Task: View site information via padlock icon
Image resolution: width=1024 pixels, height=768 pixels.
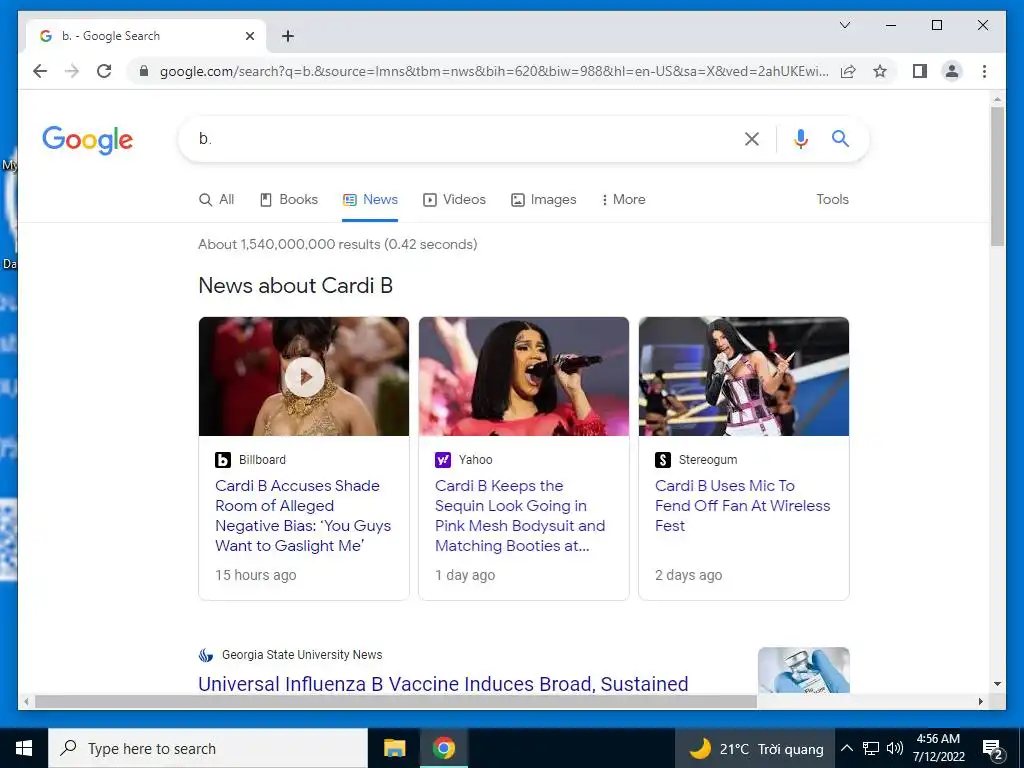Action: click(144, 71)
